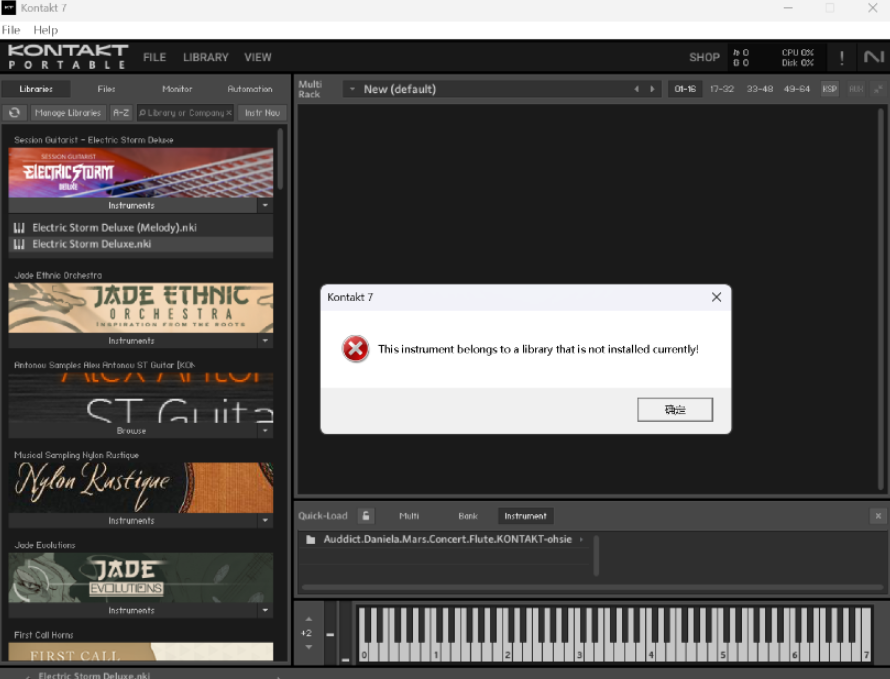890x679 pixels.
Task: Expand the Jade Ethnic Orchestra Instruments dropdown
Action: [x=264, y=341]
